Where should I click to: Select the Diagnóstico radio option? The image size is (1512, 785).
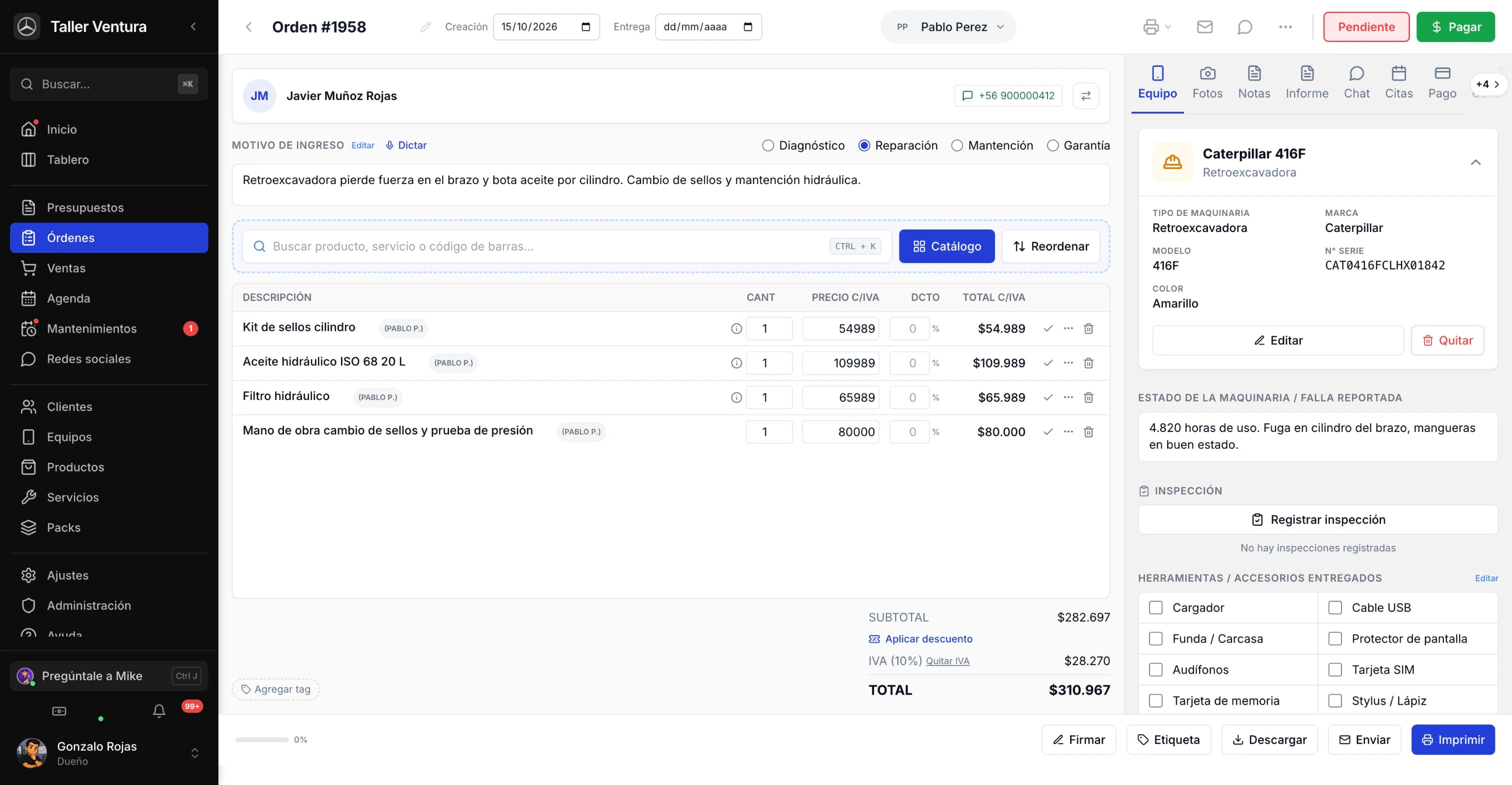pyautogui.click(x=767, y=145)
